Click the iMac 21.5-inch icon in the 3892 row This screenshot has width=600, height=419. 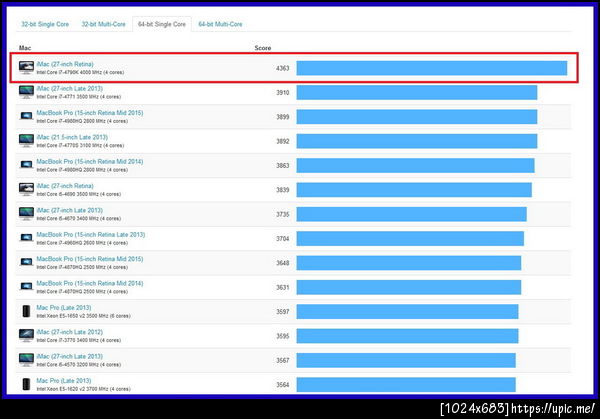coord(26,140)
